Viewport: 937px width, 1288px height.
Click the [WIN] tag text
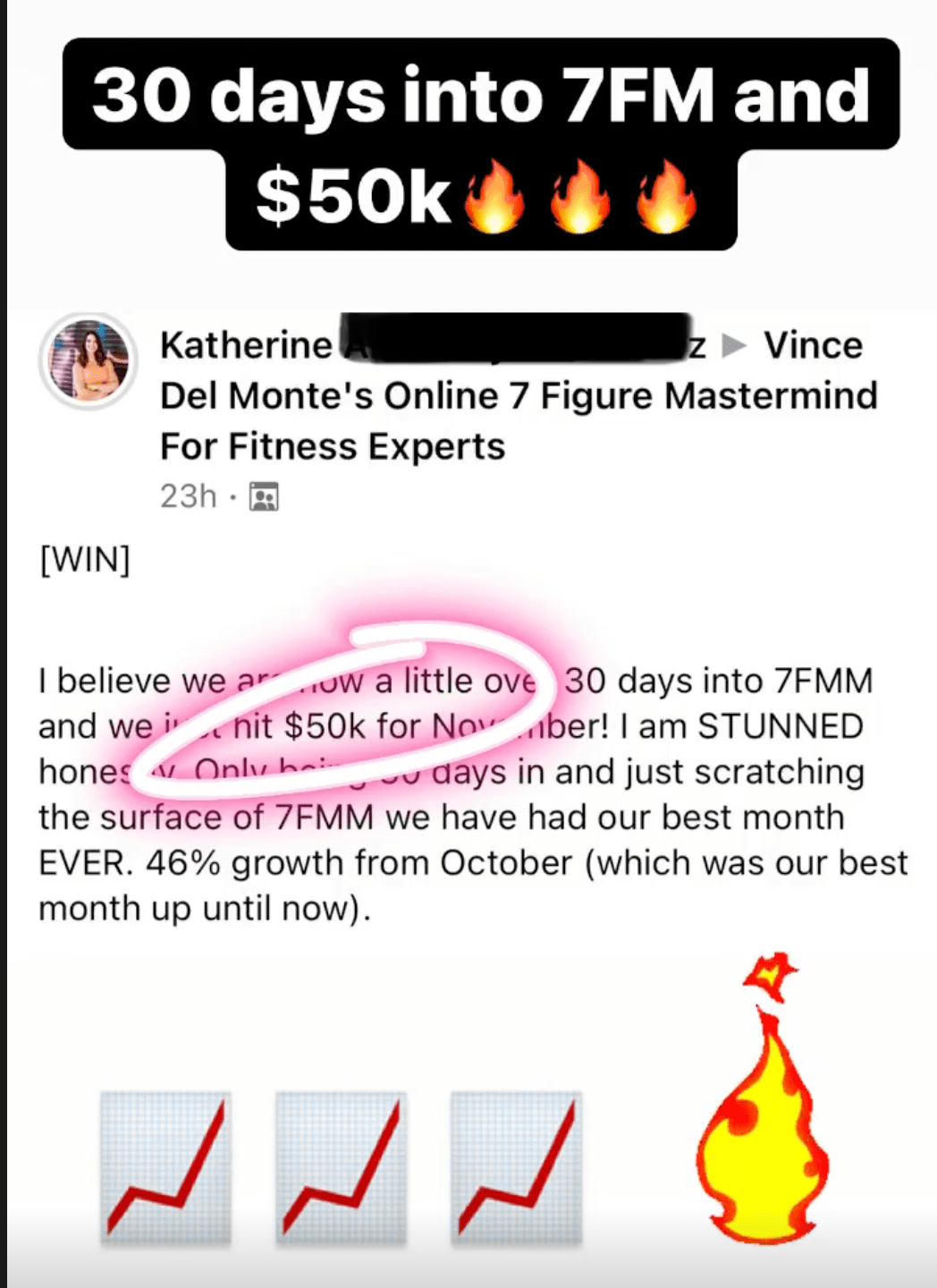[x=85, y=560]
